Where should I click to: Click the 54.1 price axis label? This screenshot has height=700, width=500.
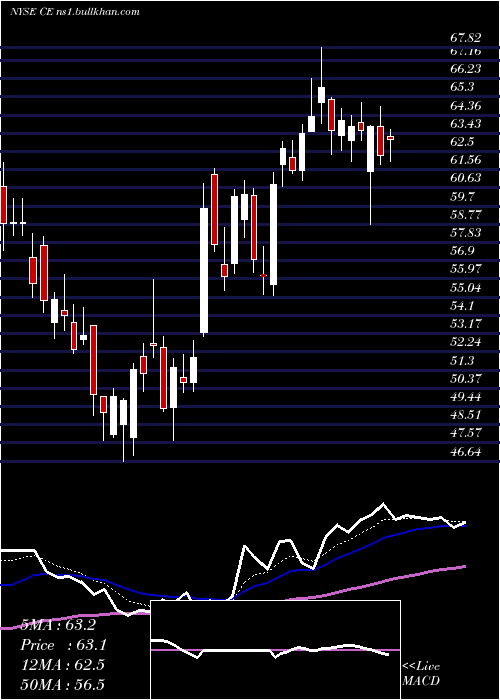(x=462, y=306)
